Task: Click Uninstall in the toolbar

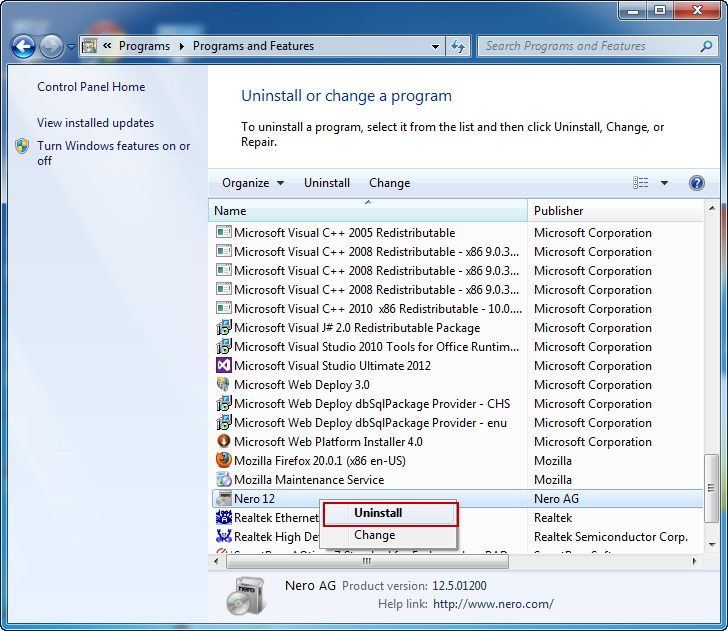Action: [327, 183]
